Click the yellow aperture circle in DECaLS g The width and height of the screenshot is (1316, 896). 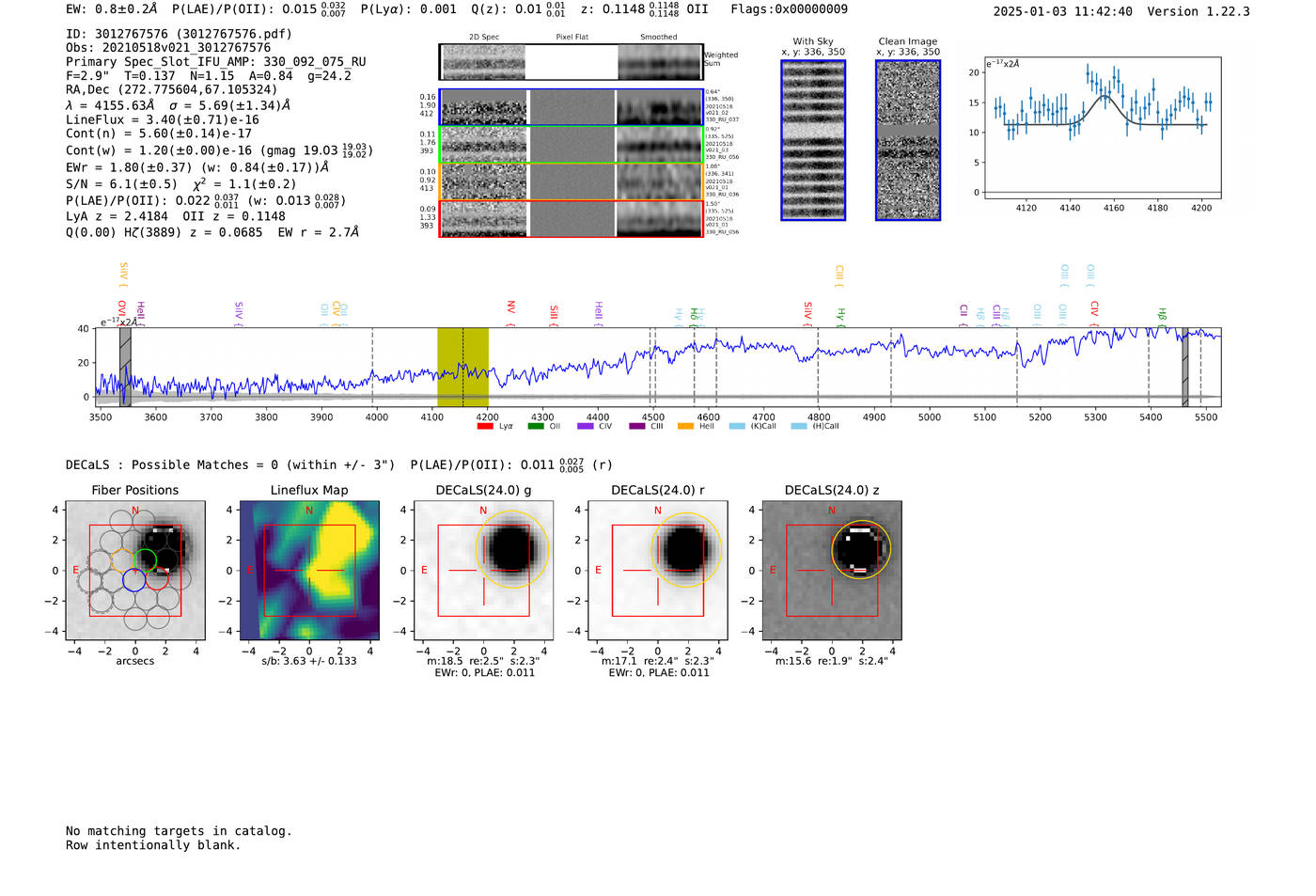(x=513, y=550)
